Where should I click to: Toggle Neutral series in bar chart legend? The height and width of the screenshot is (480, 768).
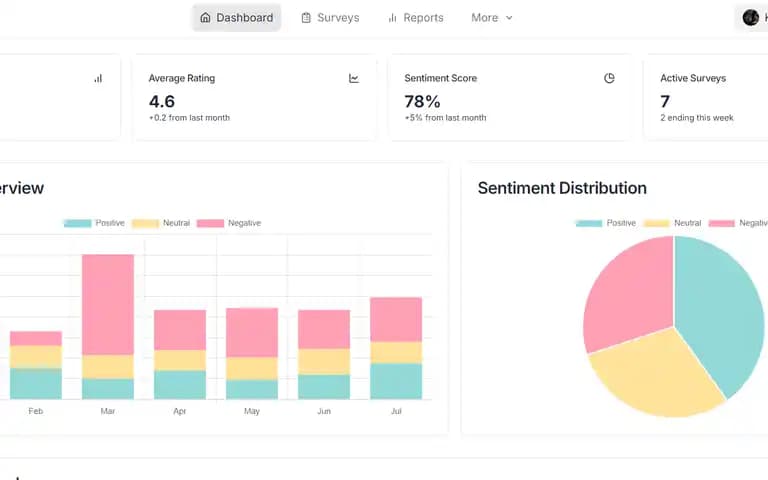[x=161, y=223]
